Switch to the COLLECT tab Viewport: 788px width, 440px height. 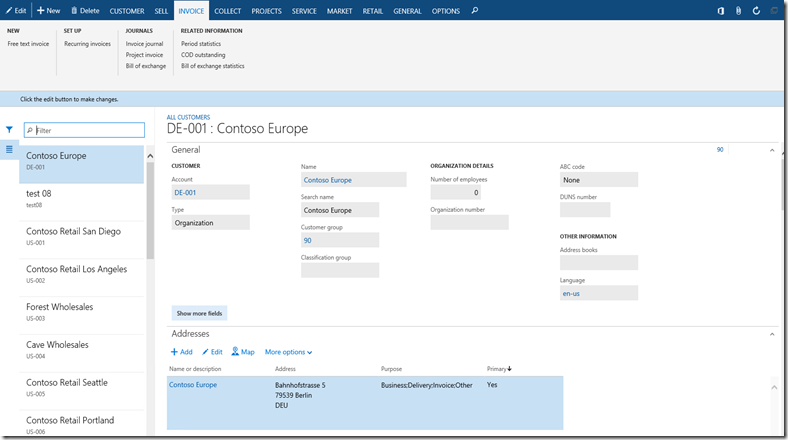[x=228, y=11]
